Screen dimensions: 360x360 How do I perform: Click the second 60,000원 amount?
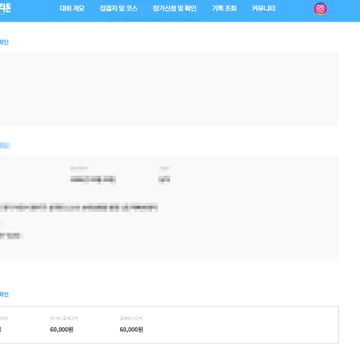coord(131,330)
